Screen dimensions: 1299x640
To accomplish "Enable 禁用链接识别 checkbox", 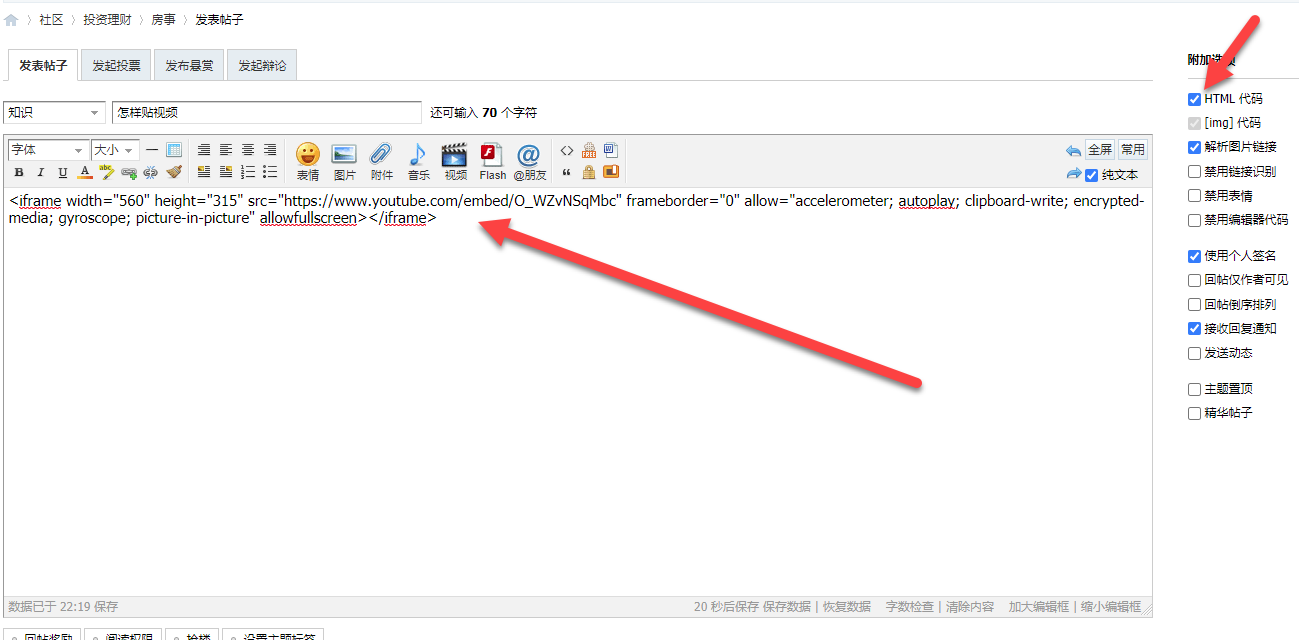I will click(x=1194, y=171).
